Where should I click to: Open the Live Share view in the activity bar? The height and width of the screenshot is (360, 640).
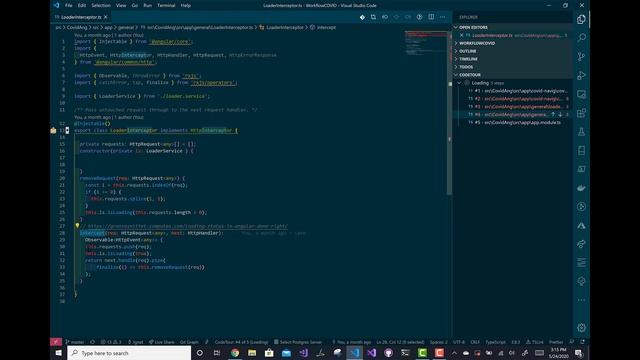(x=581, y=244)
